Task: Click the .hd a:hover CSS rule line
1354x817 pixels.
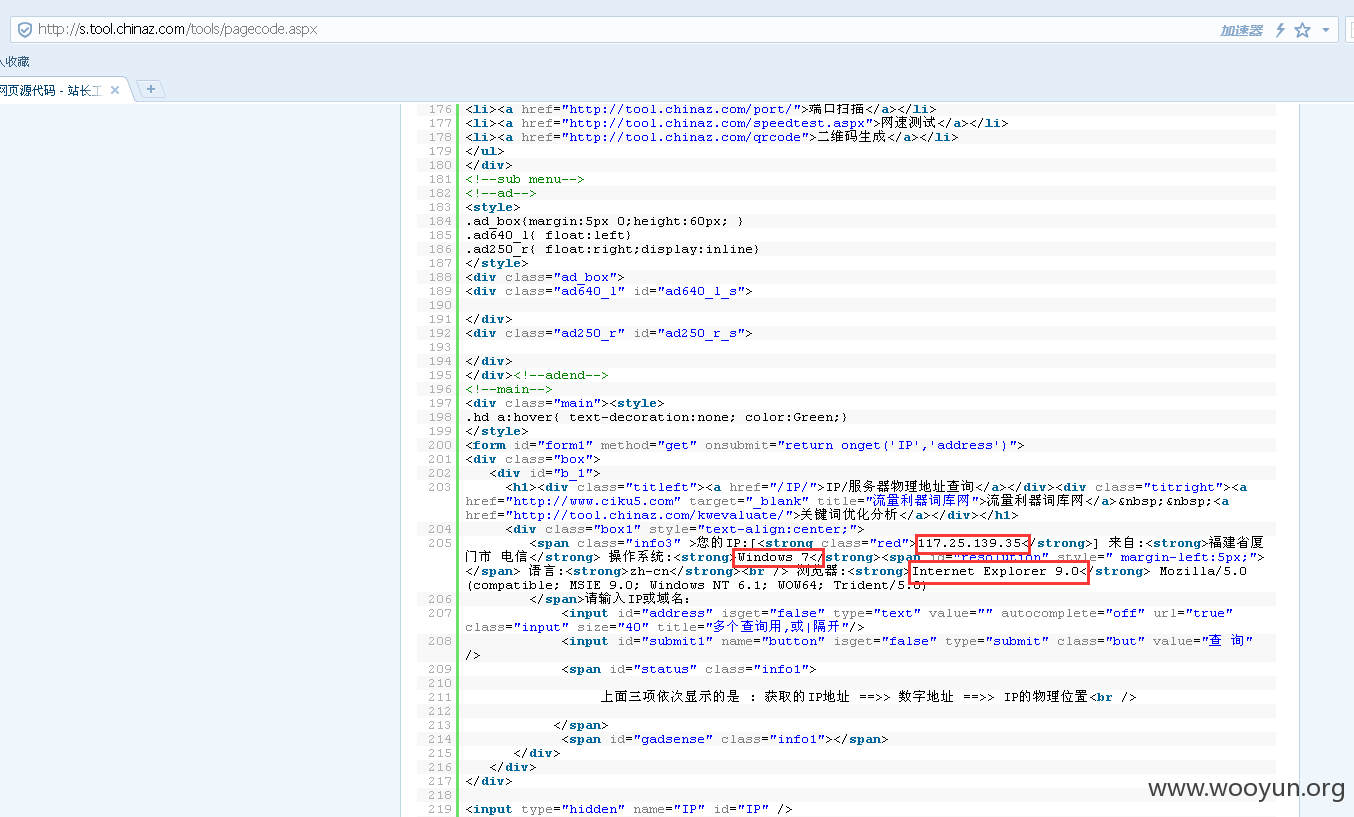Action: click(657, 417)
